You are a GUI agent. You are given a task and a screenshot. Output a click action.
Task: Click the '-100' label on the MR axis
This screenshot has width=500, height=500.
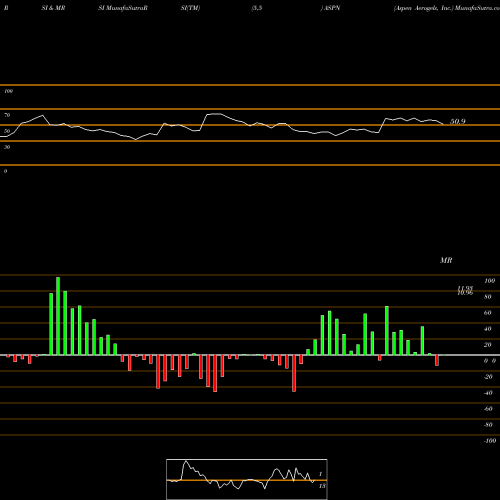490,441
